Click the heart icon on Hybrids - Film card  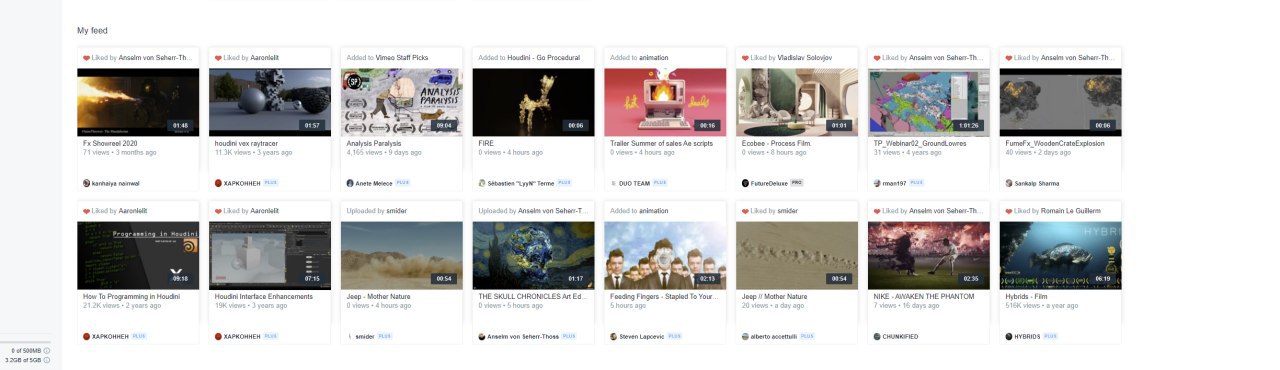(x=1010, y=211)
